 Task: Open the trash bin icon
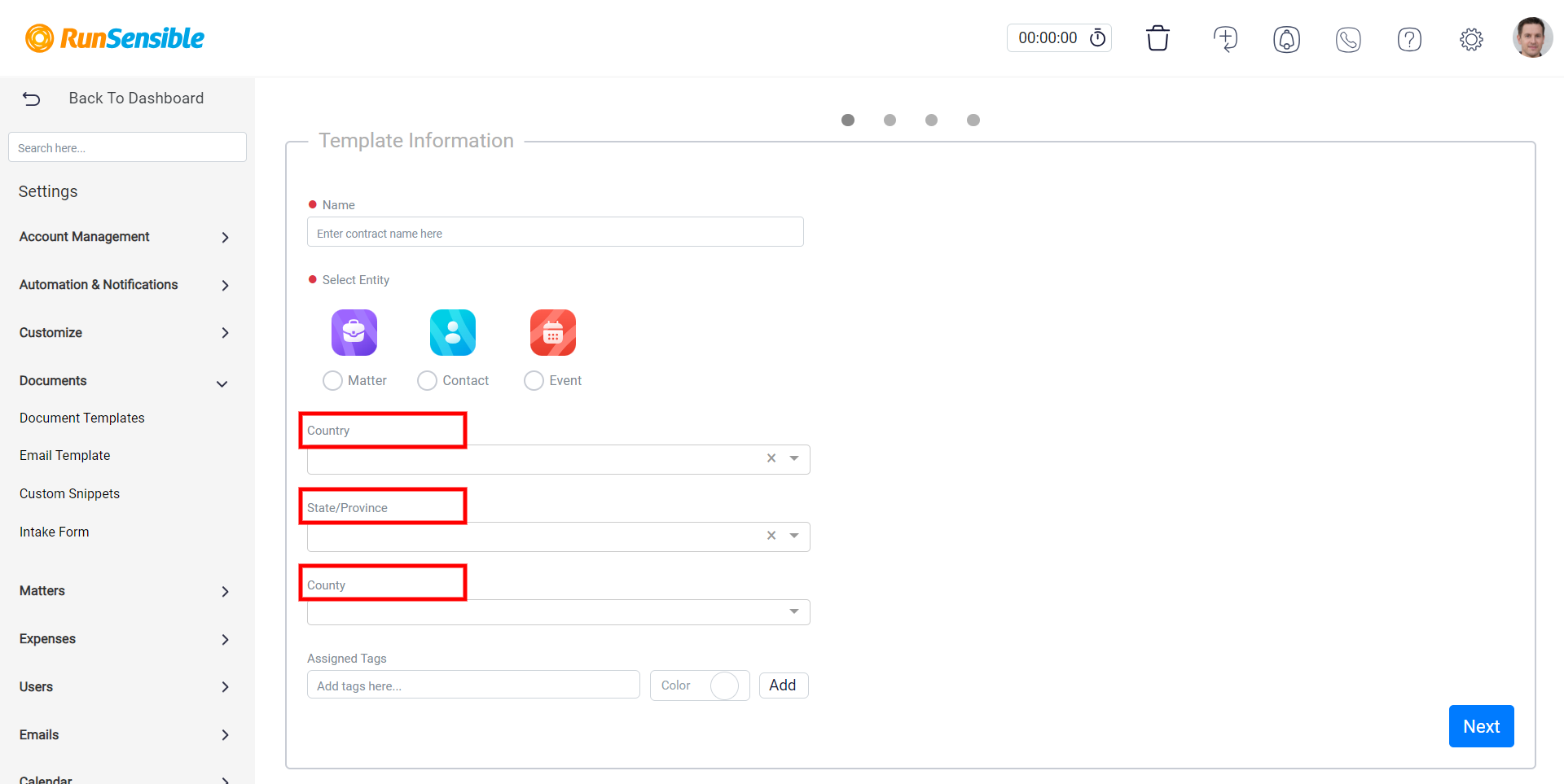1158,38
